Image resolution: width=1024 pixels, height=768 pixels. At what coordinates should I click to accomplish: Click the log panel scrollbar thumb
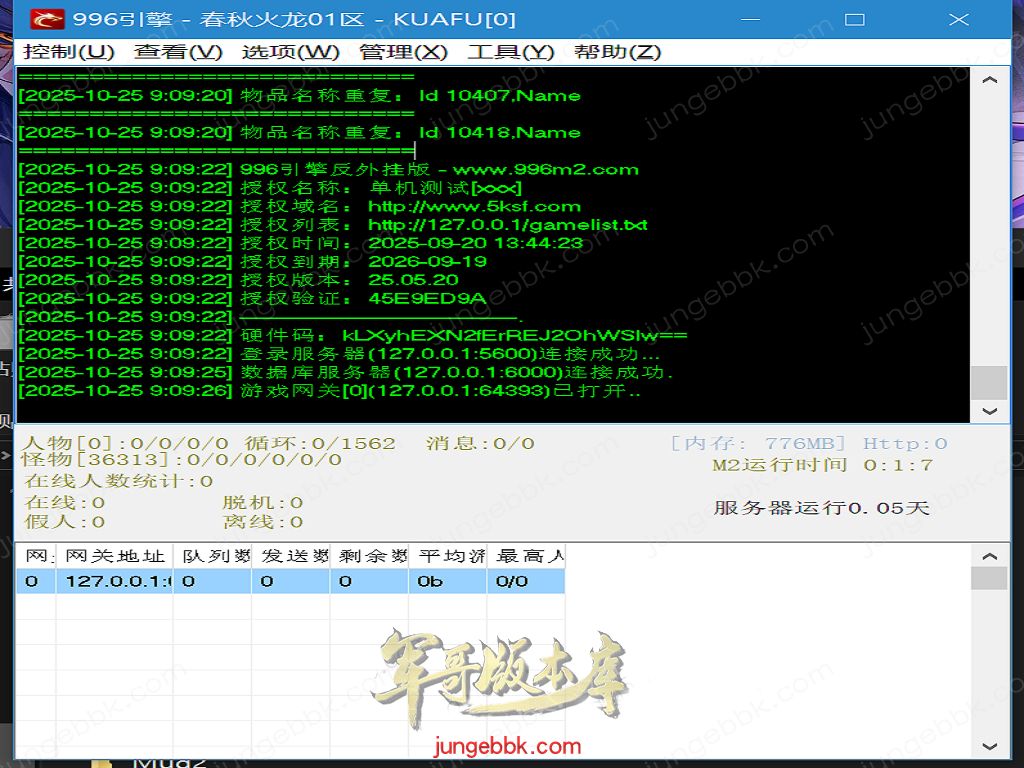[989, 382]
